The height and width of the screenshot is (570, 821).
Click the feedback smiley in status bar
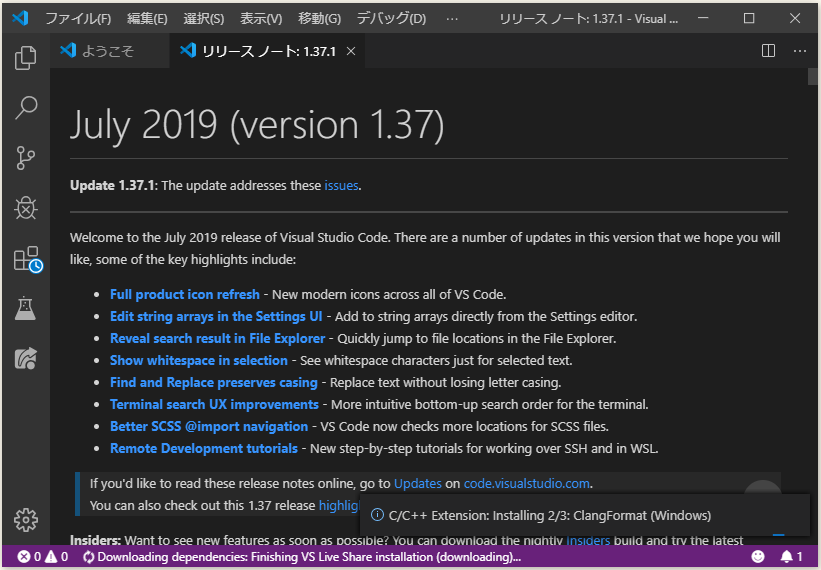758,556
